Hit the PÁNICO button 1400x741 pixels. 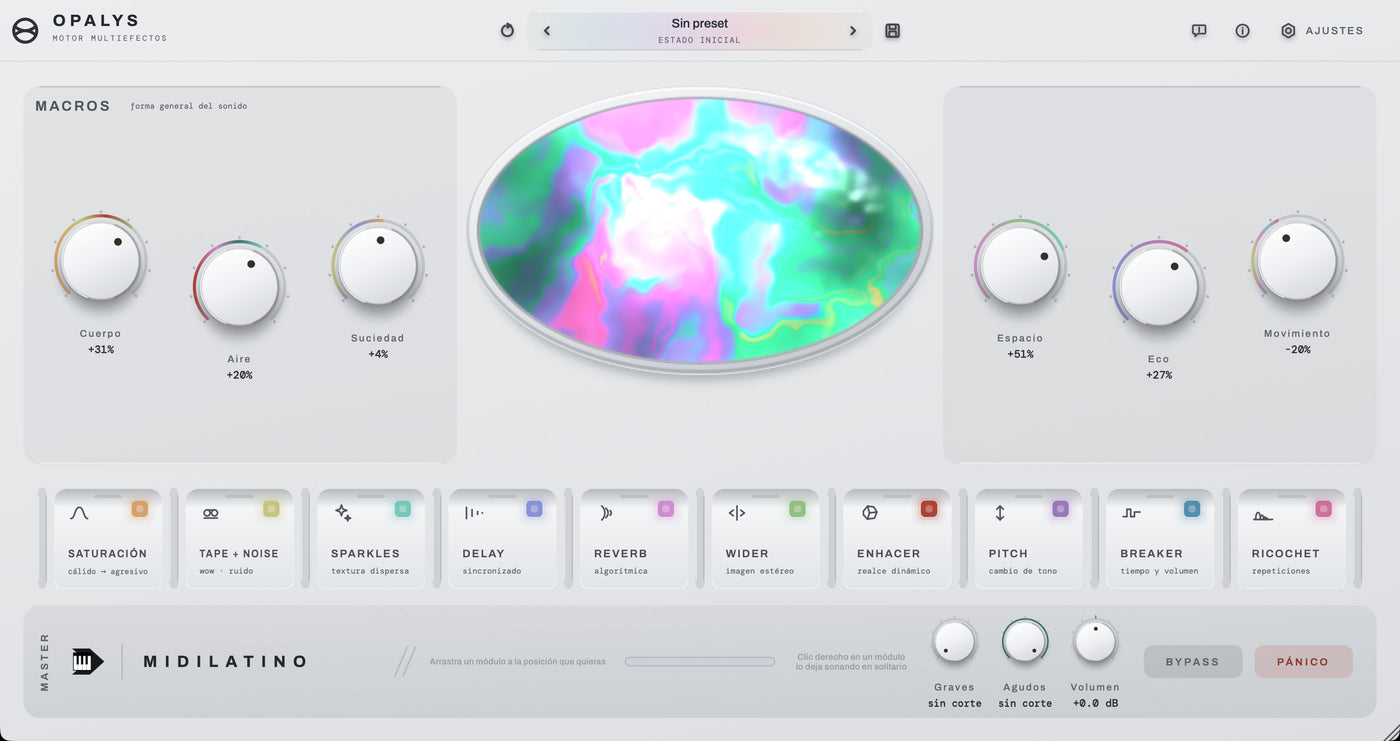click(x=1303, y=662)
